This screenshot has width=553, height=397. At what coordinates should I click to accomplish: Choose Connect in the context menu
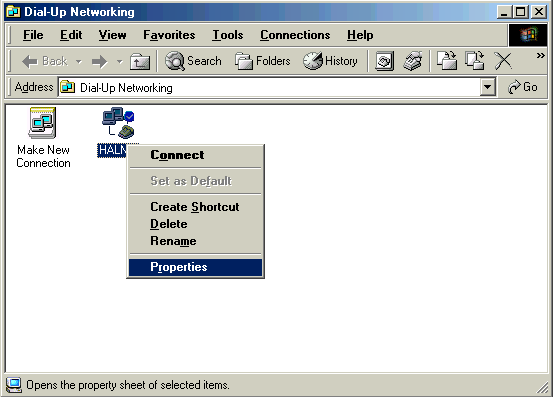coord(195,155)
